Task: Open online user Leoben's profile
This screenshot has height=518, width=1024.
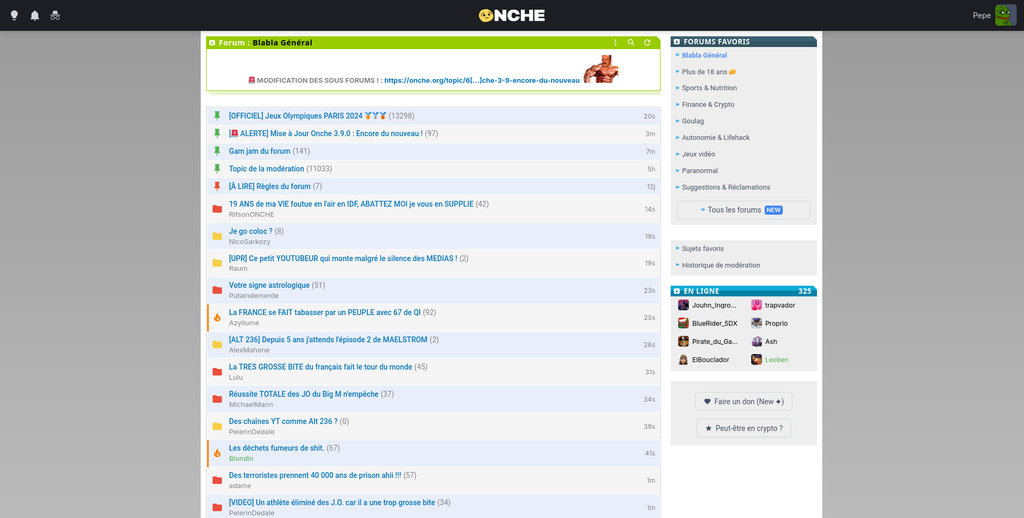Action: coord(776,360)
